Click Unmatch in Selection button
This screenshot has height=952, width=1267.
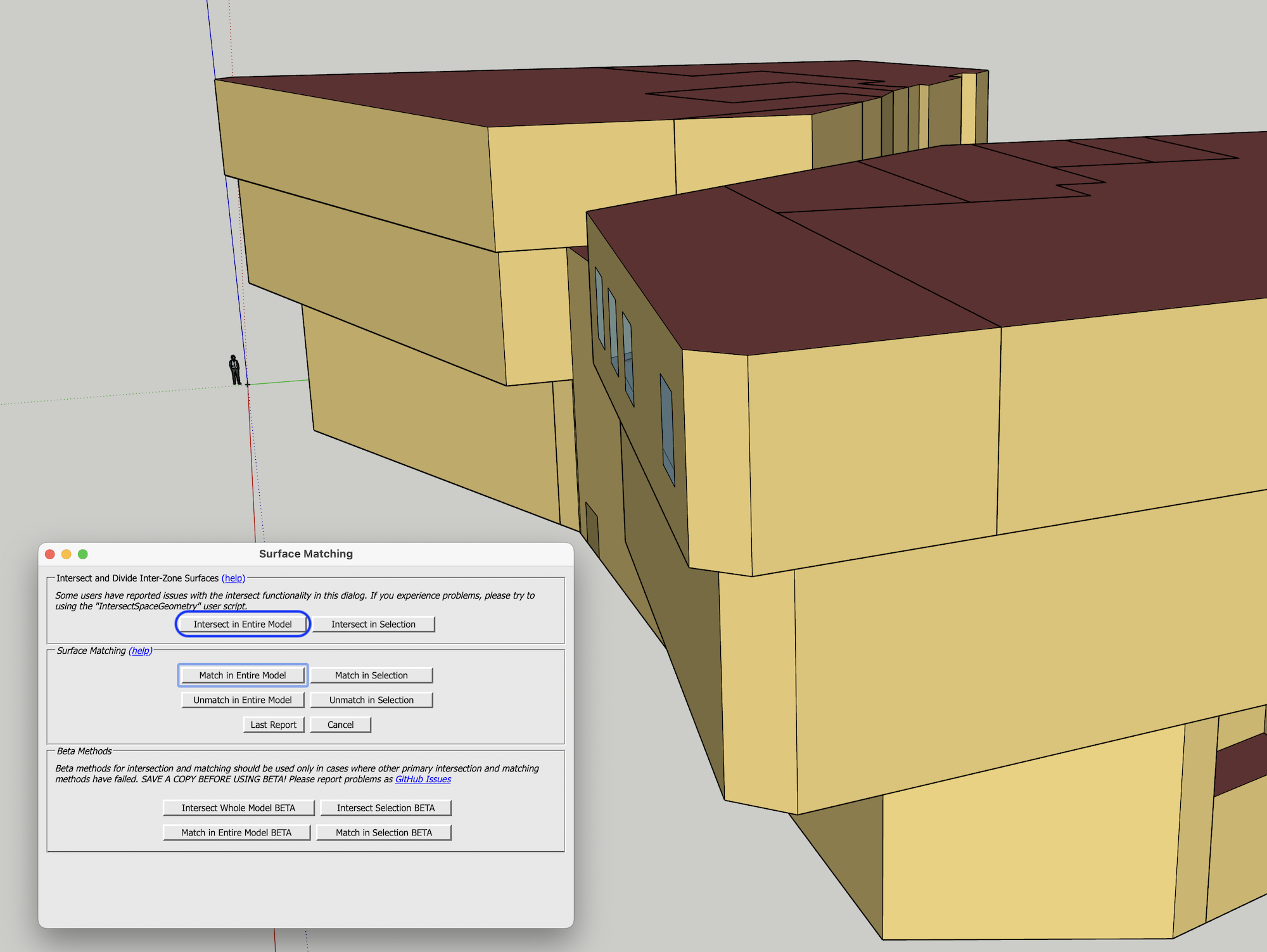(x=371, y=700)
